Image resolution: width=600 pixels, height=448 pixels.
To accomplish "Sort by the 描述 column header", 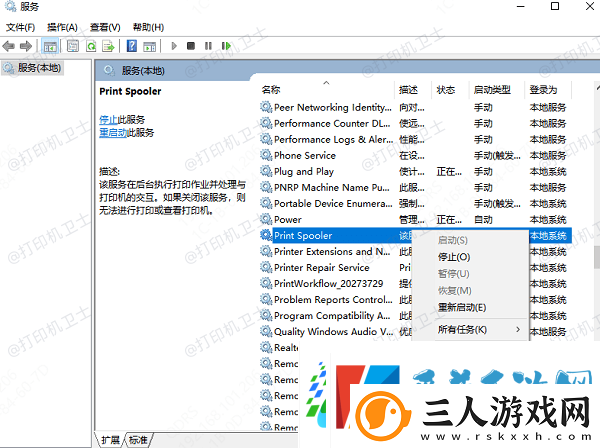I will point(408,90).
